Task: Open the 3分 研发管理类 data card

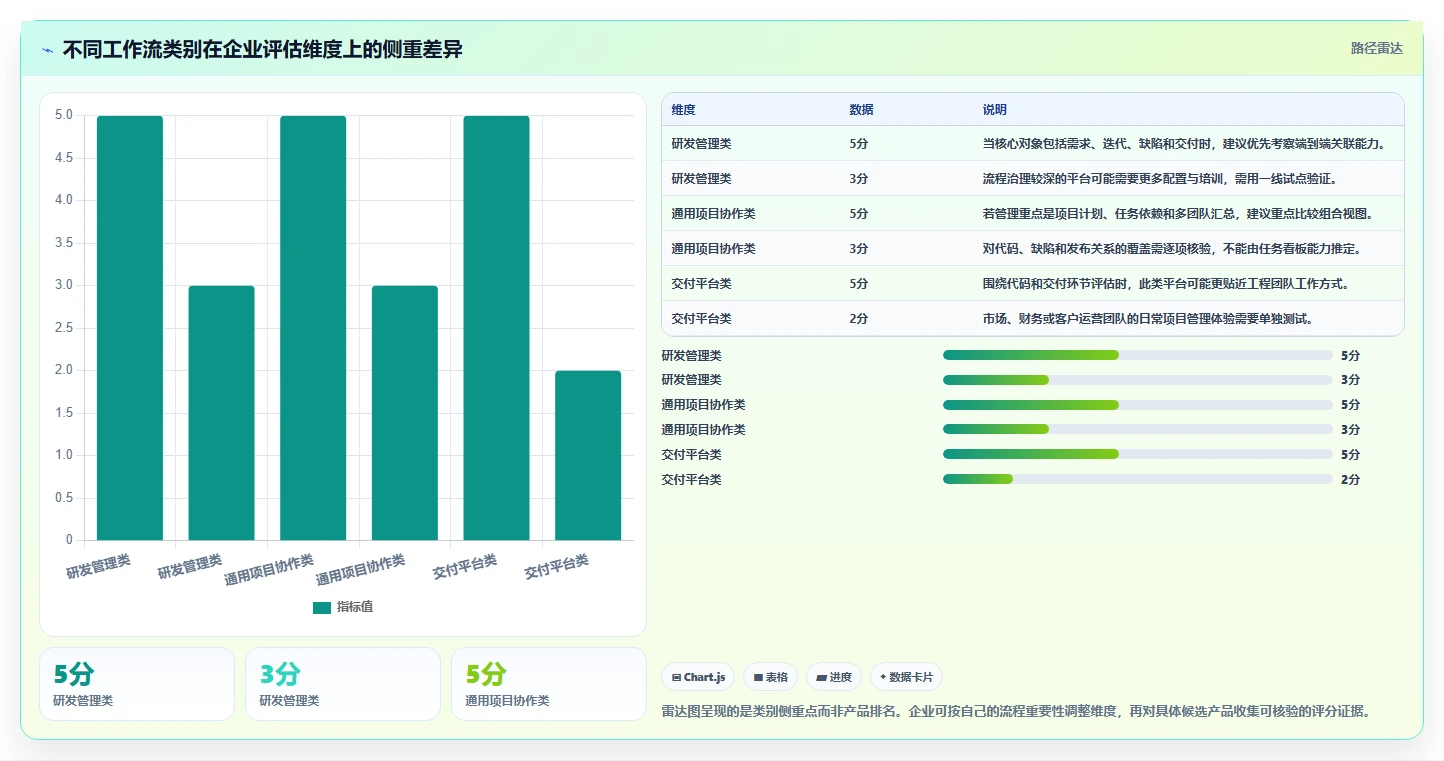Action: coord(343,684)
